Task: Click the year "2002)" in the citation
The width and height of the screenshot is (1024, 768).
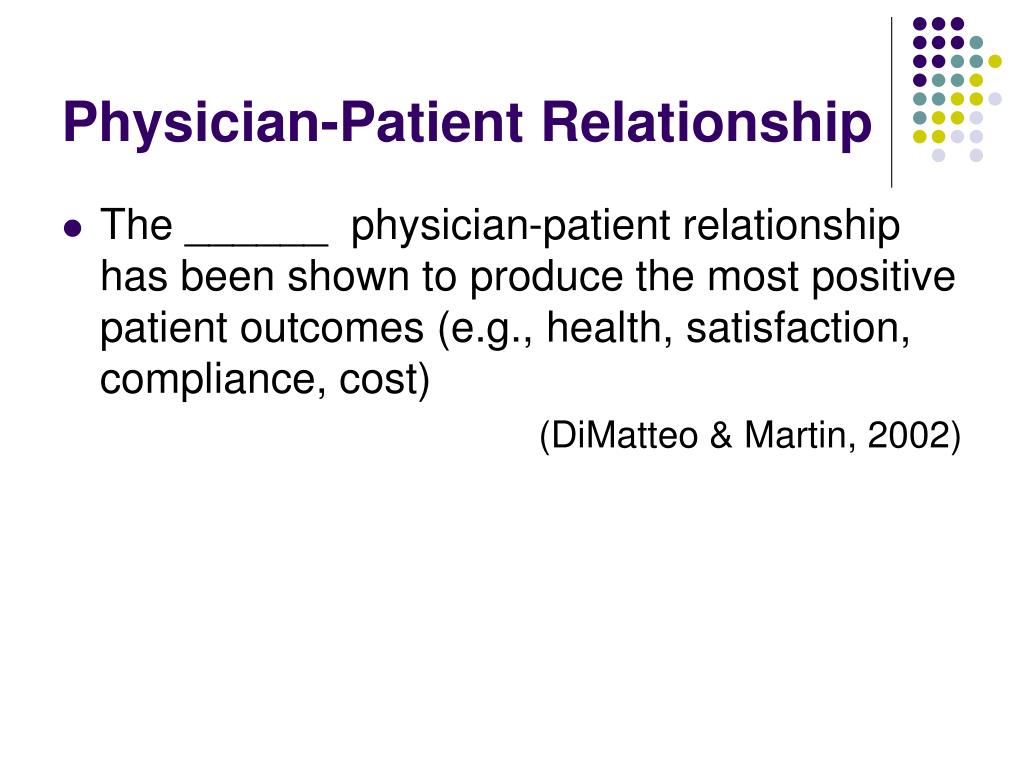Action: coord(914,435)
